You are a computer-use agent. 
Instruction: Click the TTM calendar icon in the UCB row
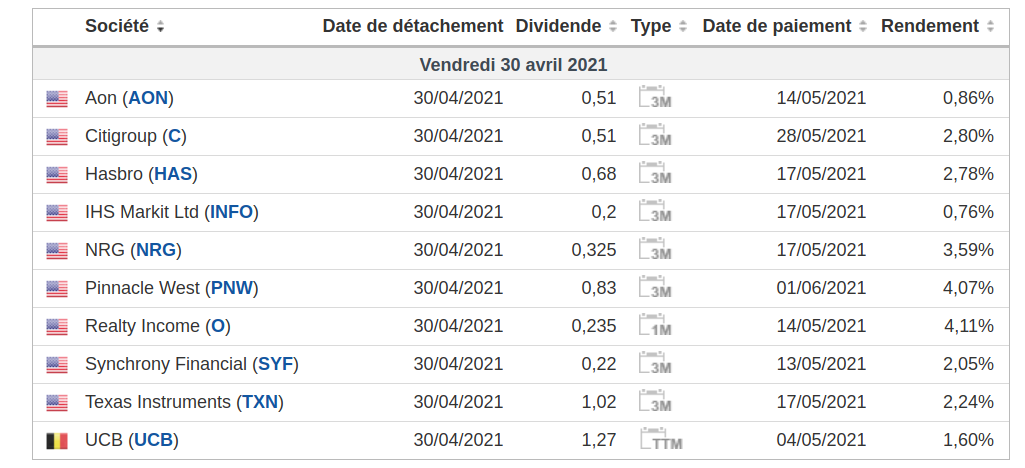pos(661,438)
